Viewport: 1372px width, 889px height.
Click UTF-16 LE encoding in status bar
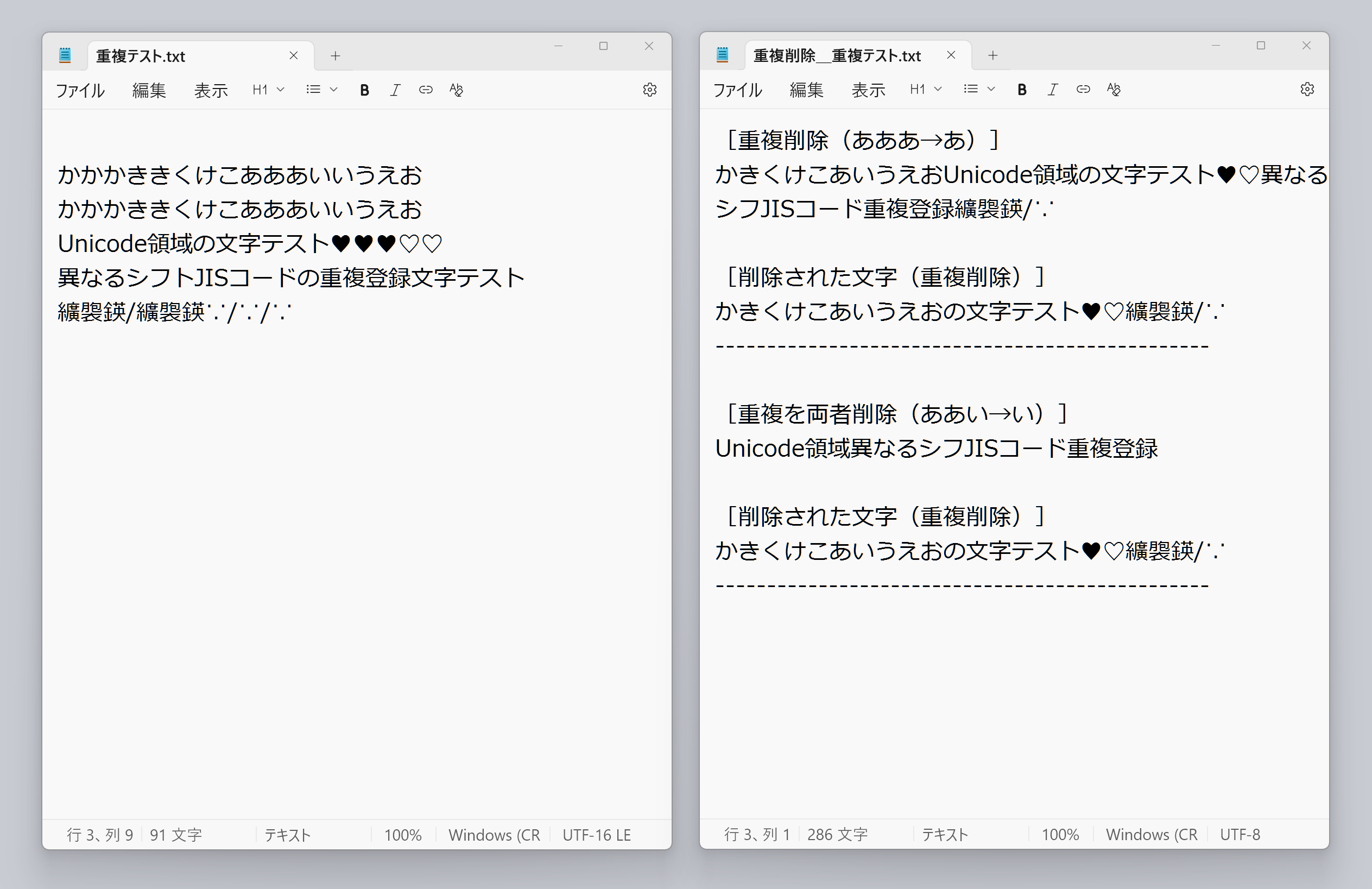pyautogui.click(x=596, y=835)
